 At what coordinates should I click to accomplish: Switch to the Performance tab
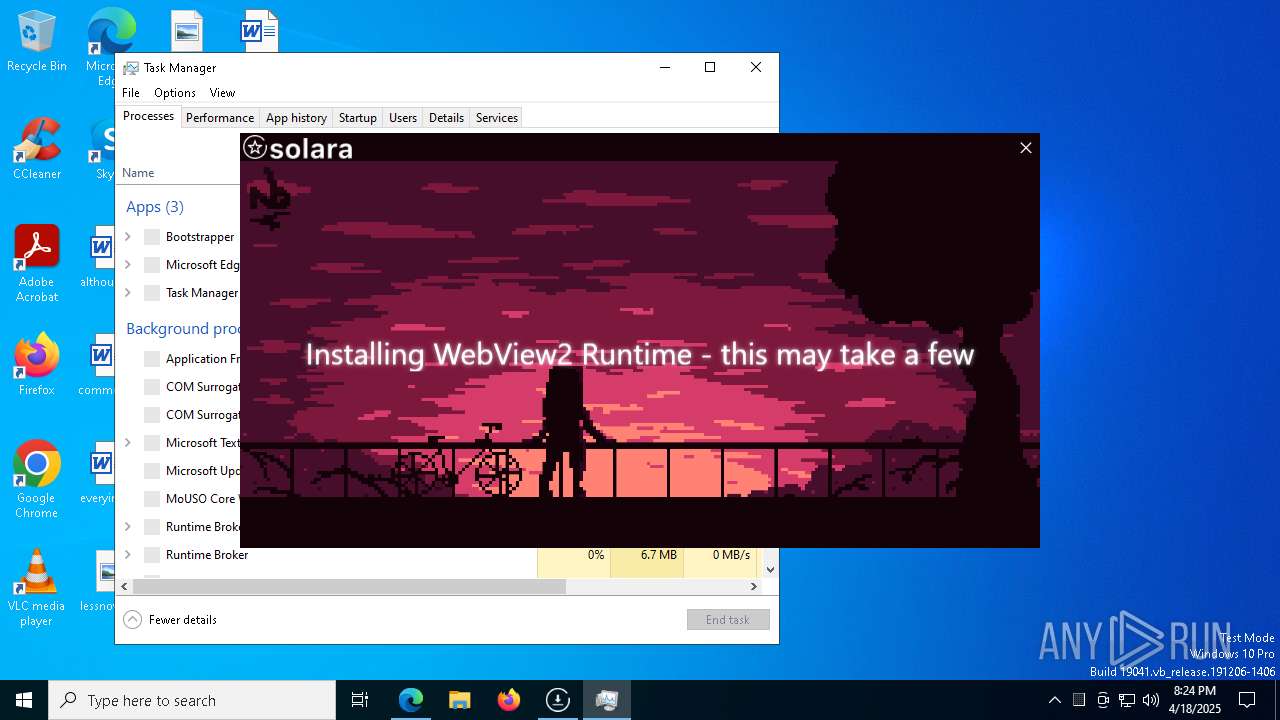coord(220,118)
